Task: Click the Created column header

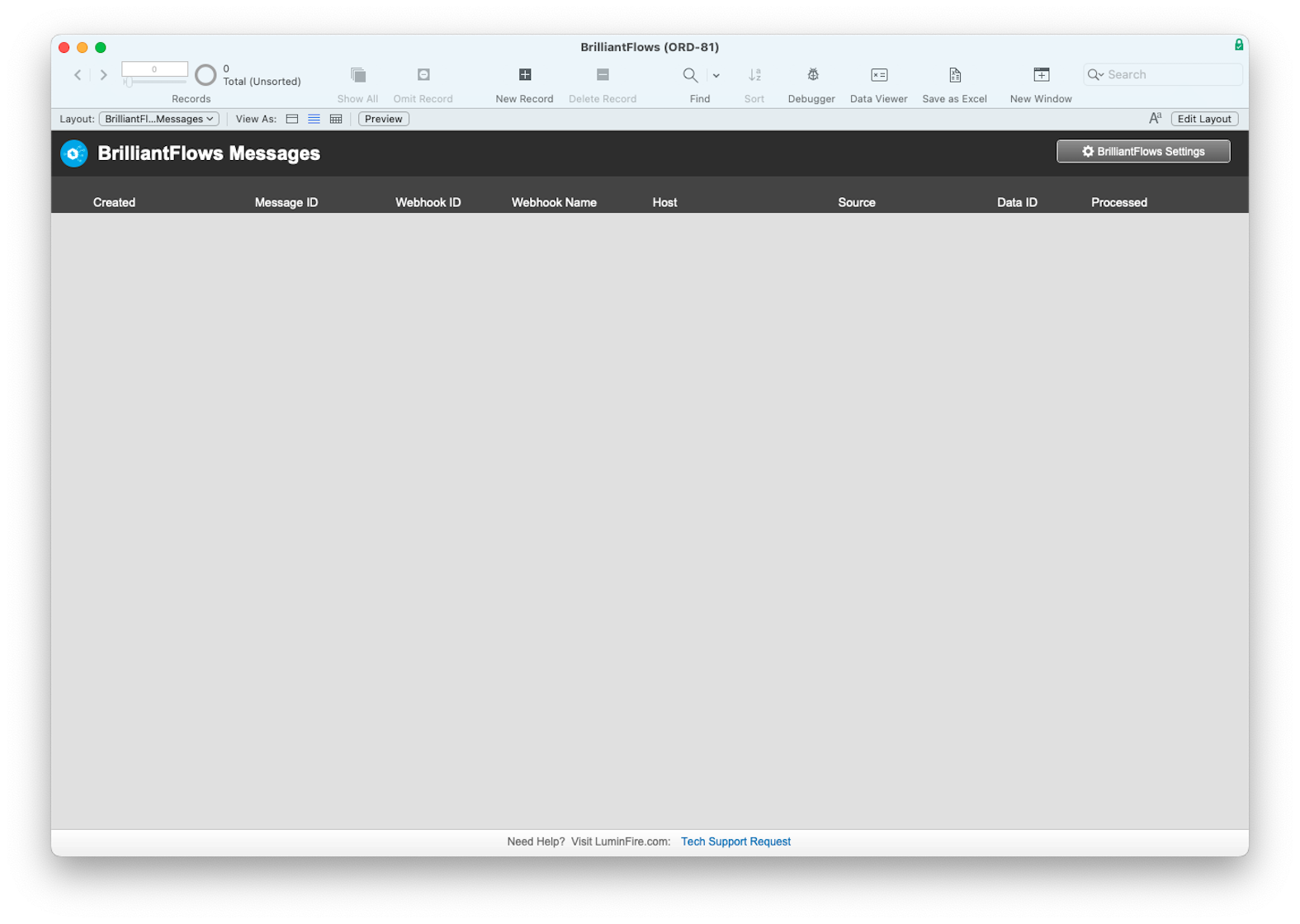Action: 114,202
